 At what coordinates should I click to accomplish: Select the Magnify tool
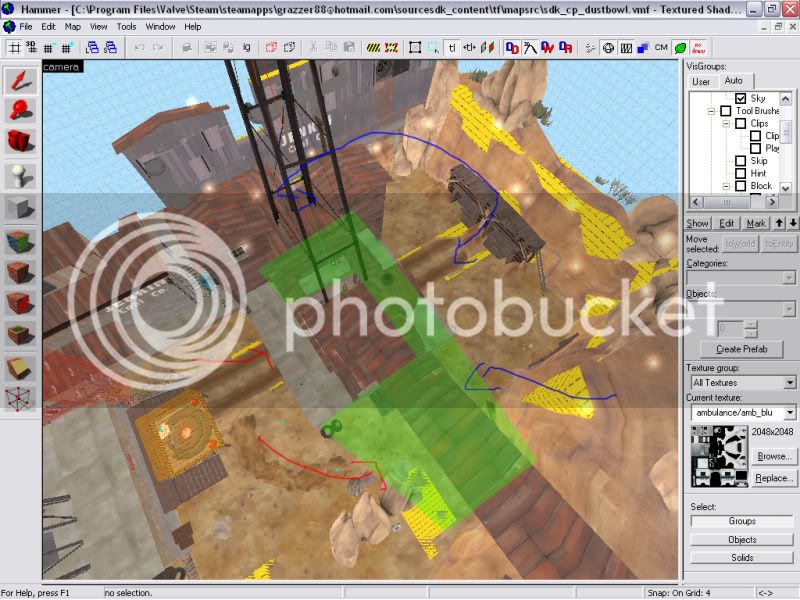pyautogui.click(x=20, y=111)
